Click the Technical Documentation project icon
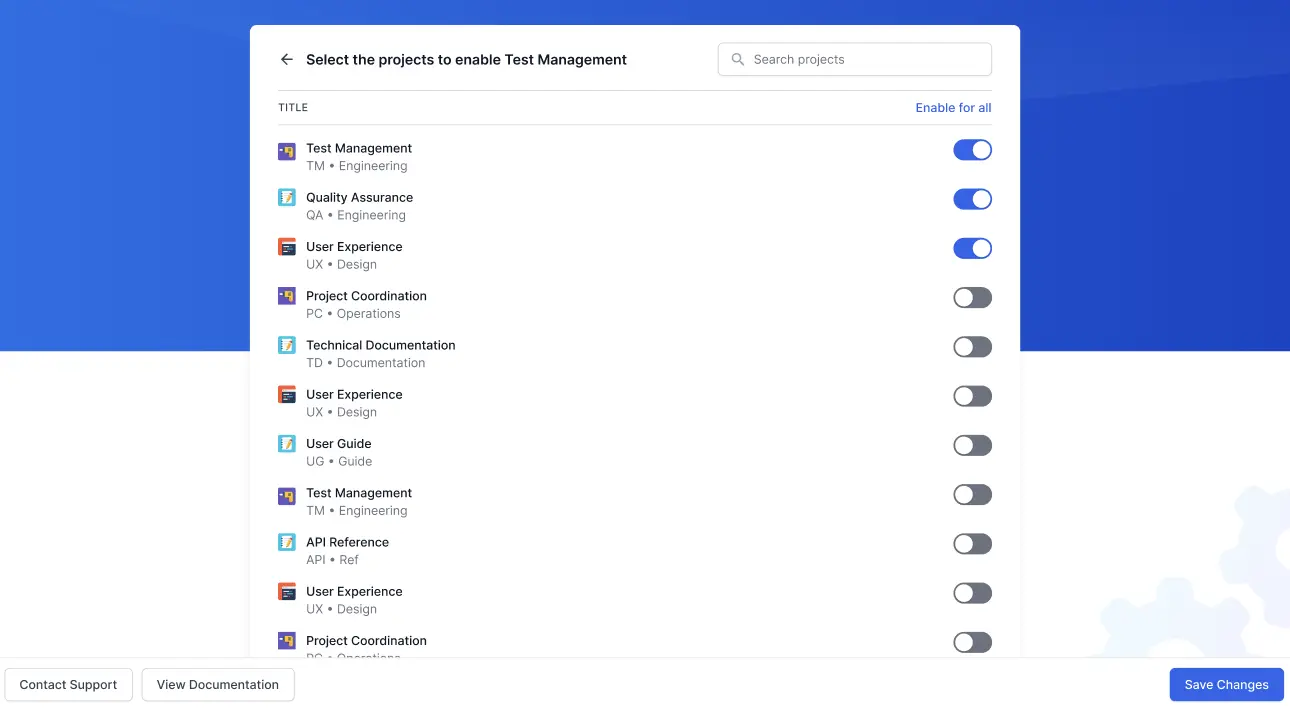The width and height of the screenshot is (1290, 709). click(x=287, y=351)
